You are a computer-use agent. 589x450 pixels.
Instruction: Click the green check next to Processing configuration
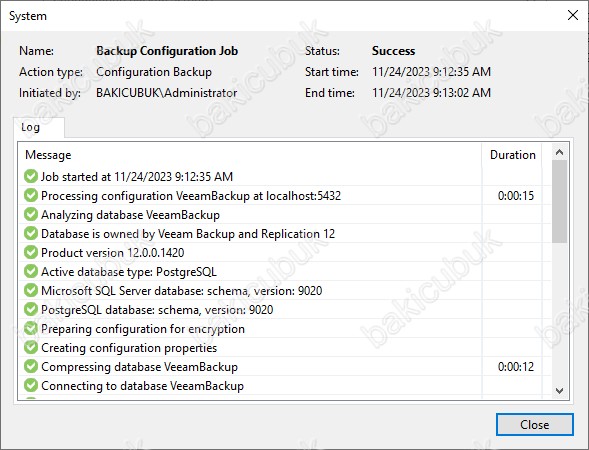[x=31, y=195]
